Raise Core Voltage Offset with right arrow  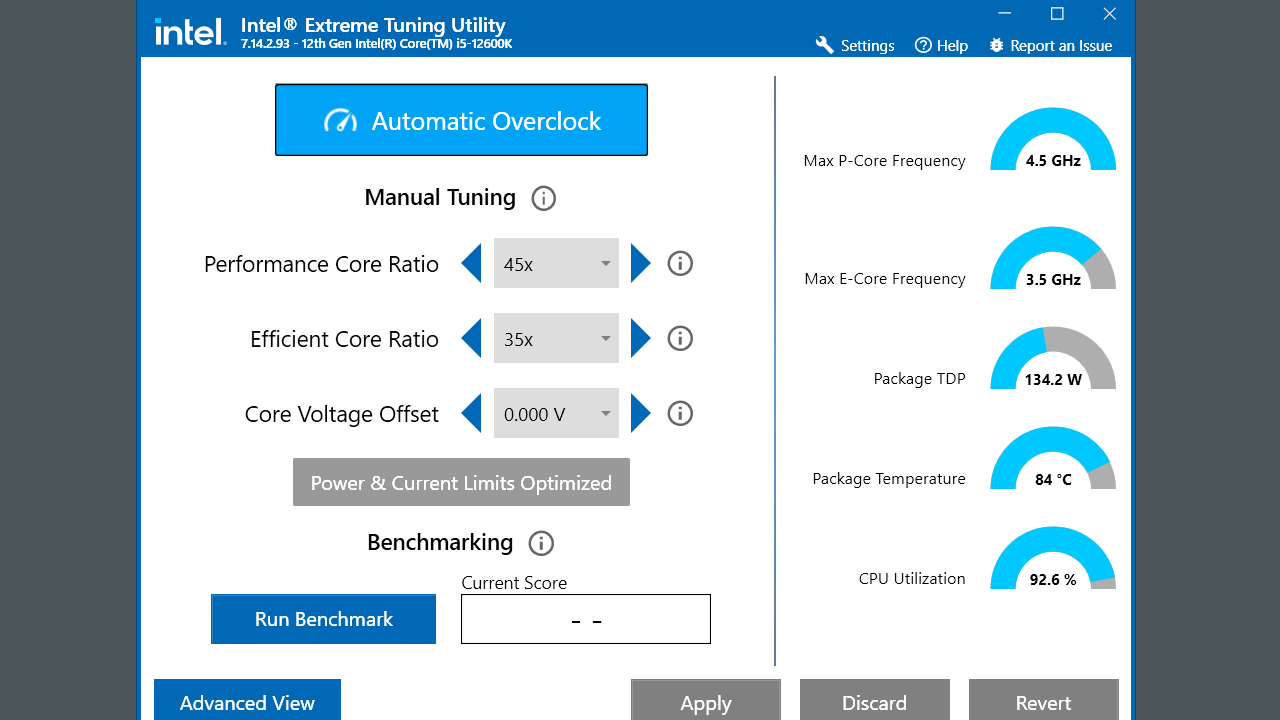pos(641,414)
